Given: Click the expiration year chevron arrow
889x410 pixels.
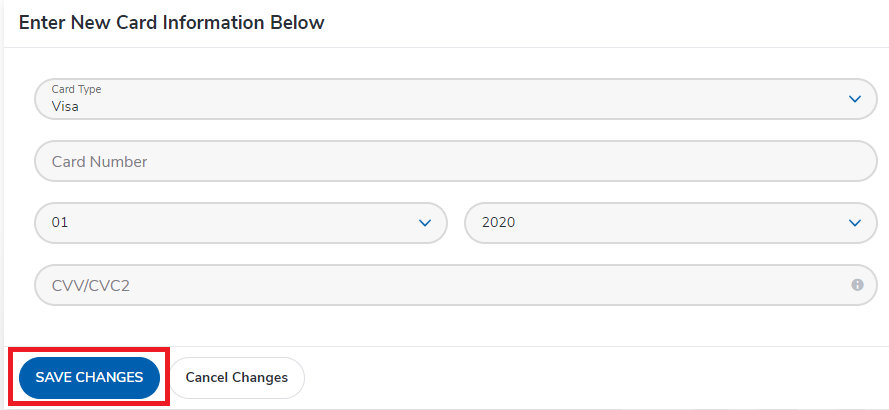Looking at the screenshot, I should point(855,223).
